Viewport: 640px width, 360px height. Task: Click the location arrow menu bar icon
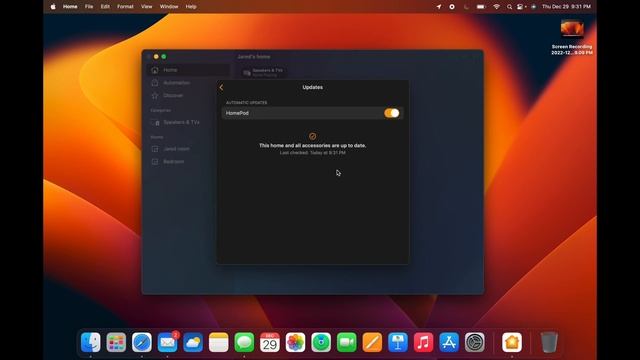point(439,7)
